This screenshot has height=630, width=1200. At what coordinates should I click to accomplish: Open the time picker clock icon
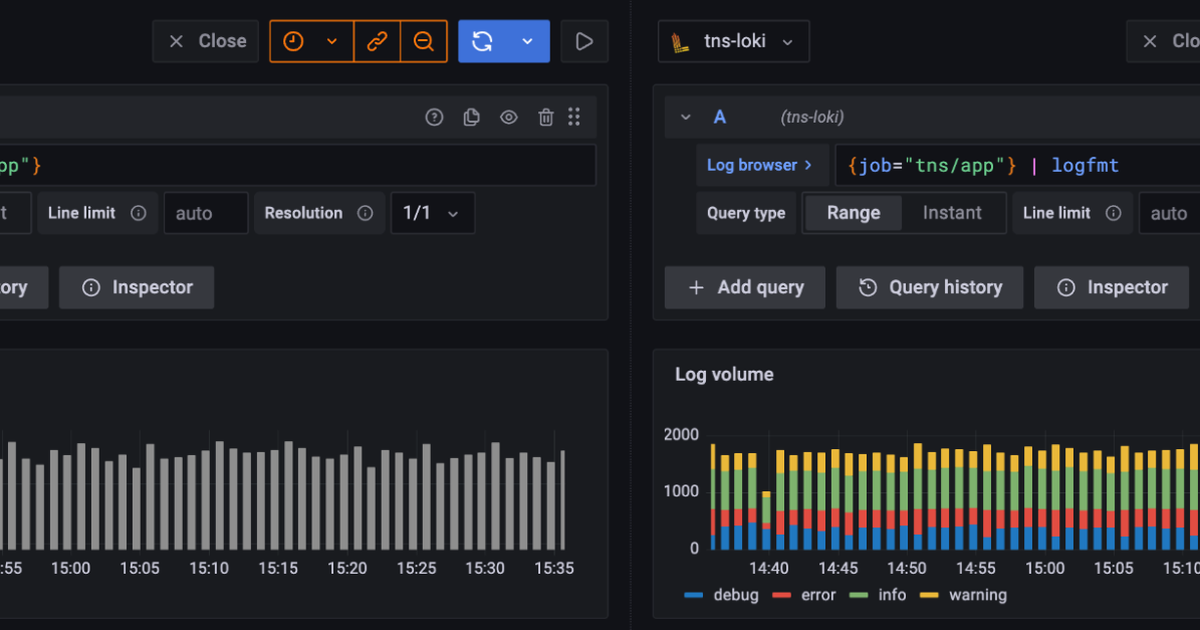(293, 41)
